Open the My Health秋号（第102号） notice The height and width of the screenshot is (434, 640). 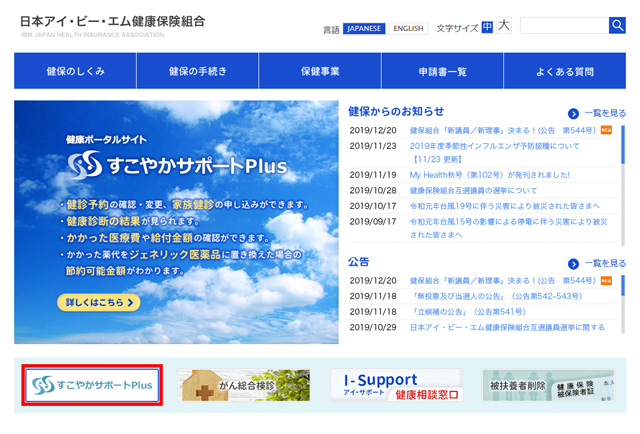coord(489,175)
